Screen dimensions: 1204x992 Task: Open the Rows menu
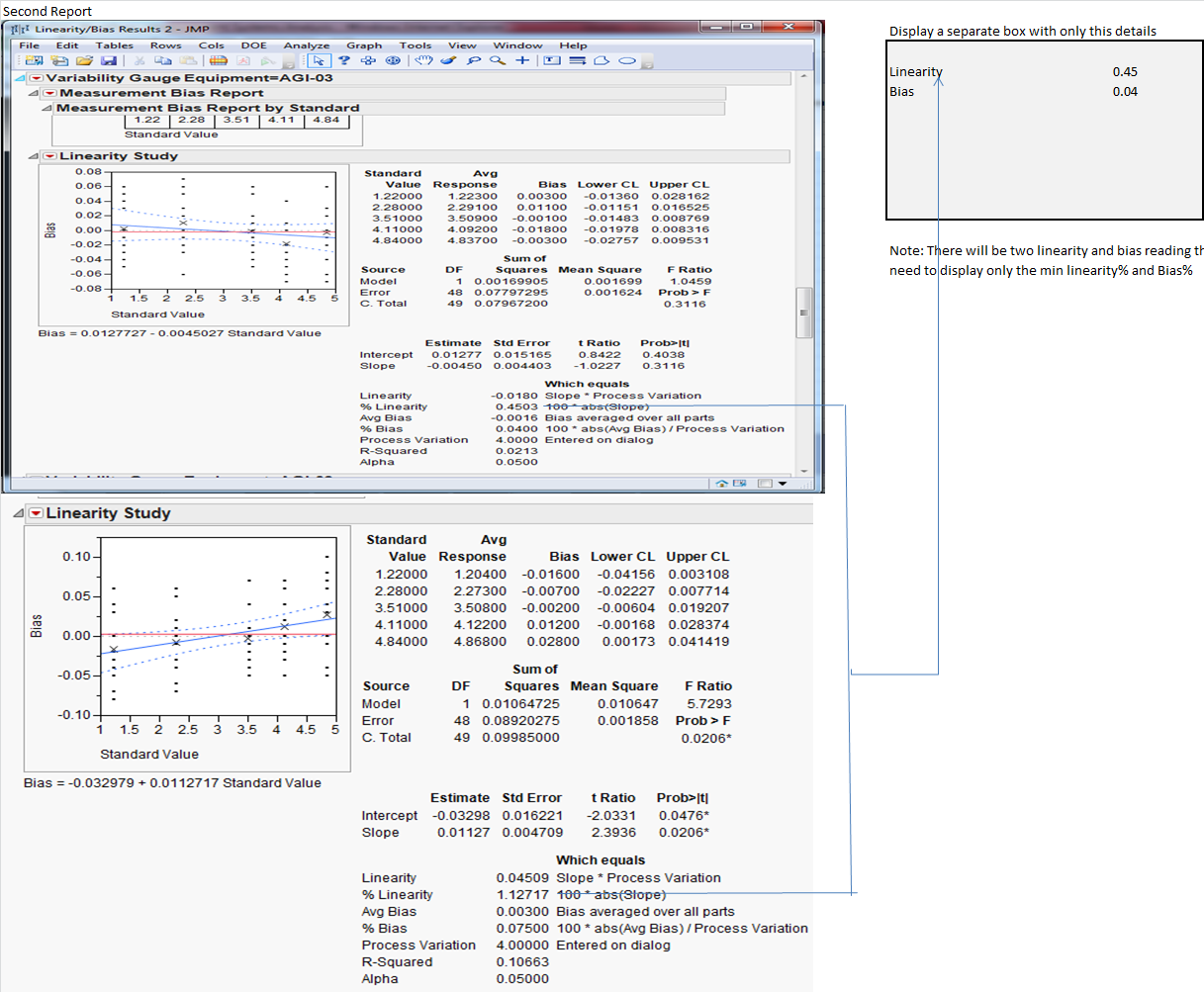[166, 45]
